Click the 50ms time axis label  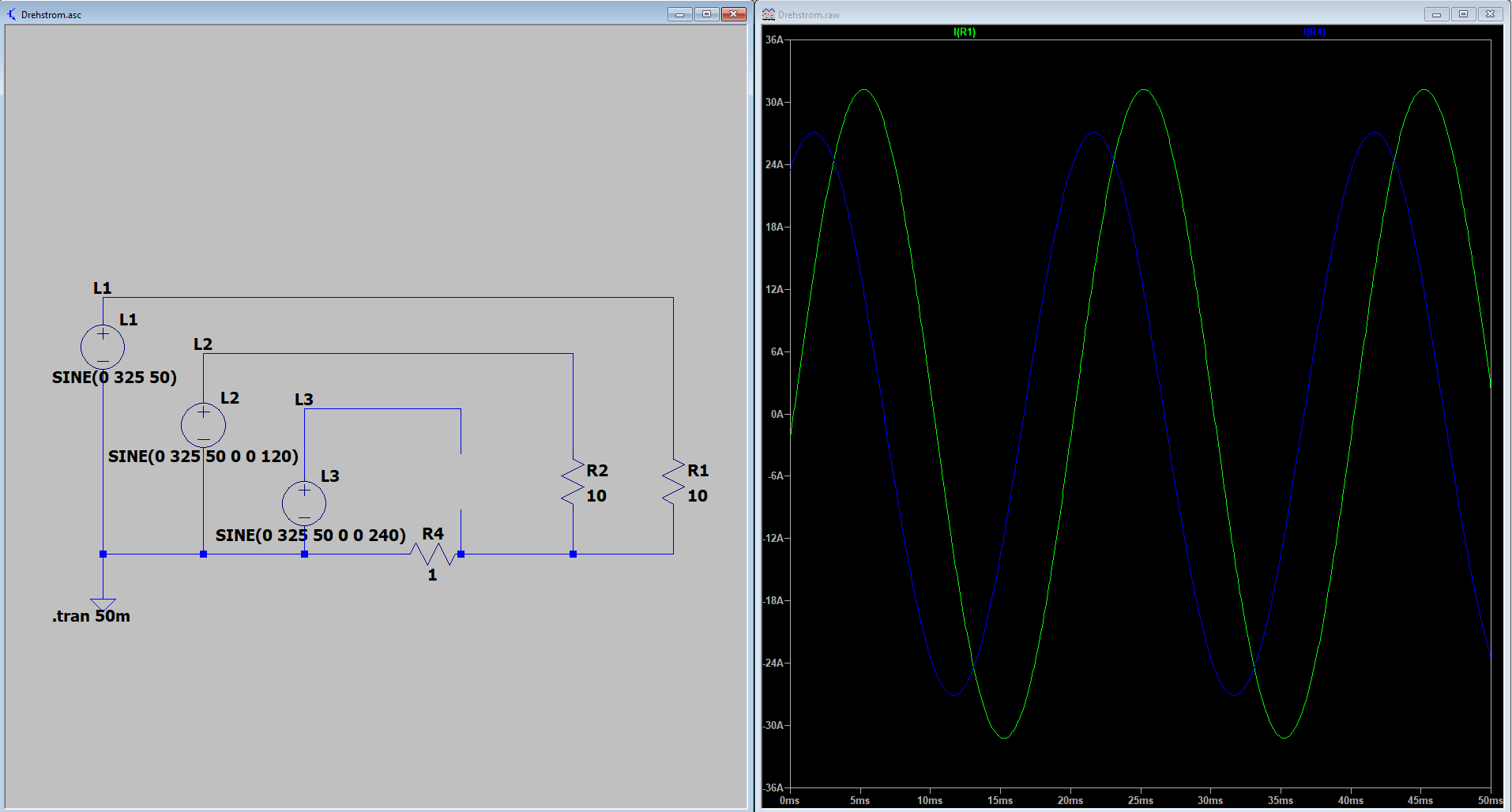tap(1490, 800)
